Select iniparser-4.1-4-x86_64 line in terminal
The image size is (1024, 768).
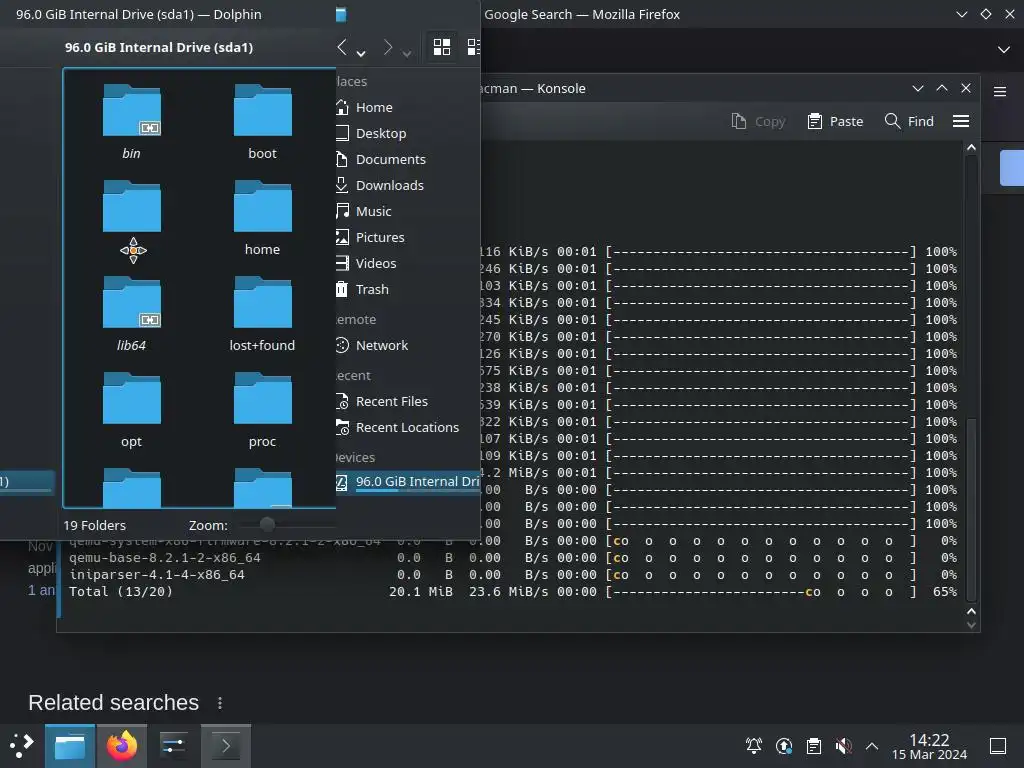click(x=157, y=575)
